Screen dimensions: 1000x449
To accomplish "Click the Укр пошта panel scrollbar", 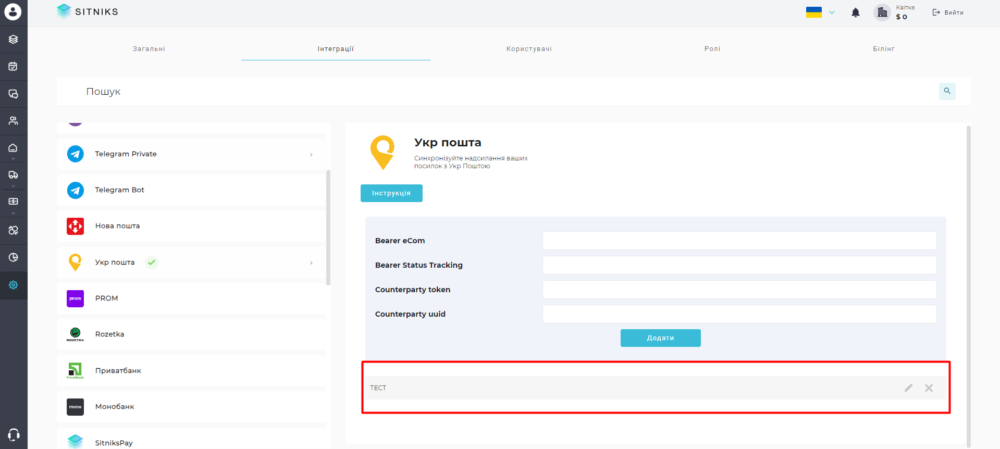I will tap(969, 286).
